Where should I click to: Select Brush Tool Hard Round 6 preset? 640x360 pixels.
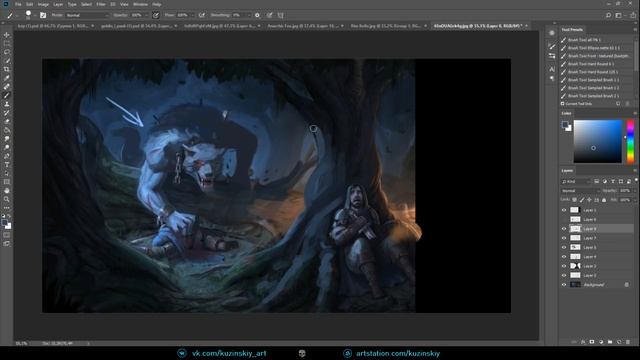tap(596, 64)
